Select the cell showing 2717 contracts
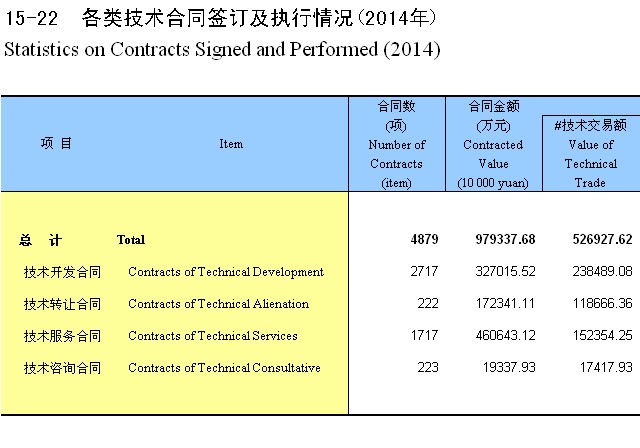 tap(424, 272)
